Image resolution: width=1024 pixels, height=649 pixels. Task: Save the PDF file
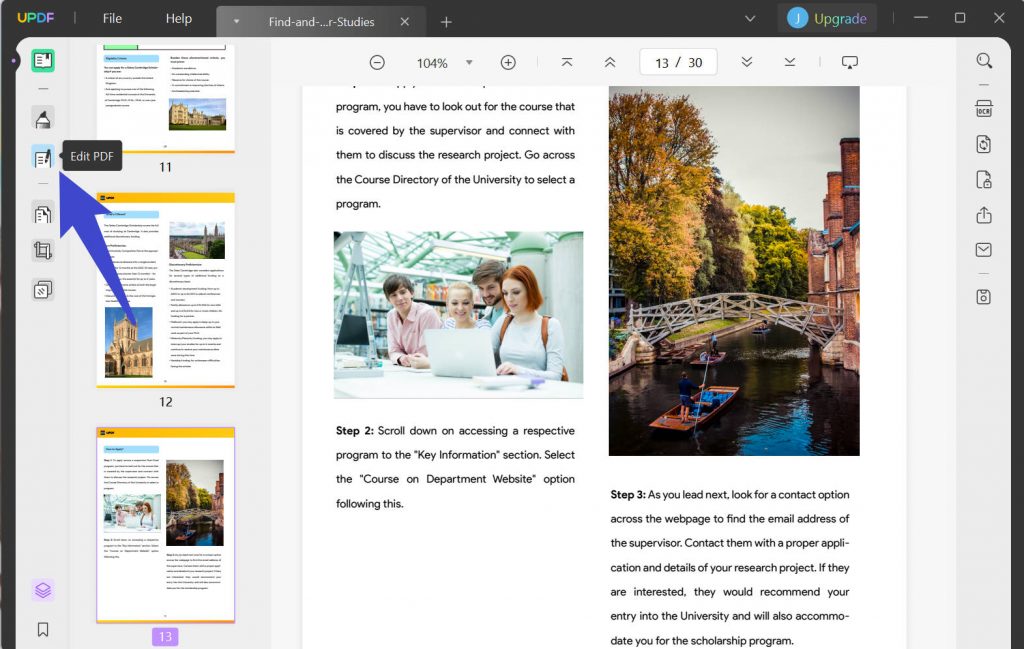click(983, 296)
